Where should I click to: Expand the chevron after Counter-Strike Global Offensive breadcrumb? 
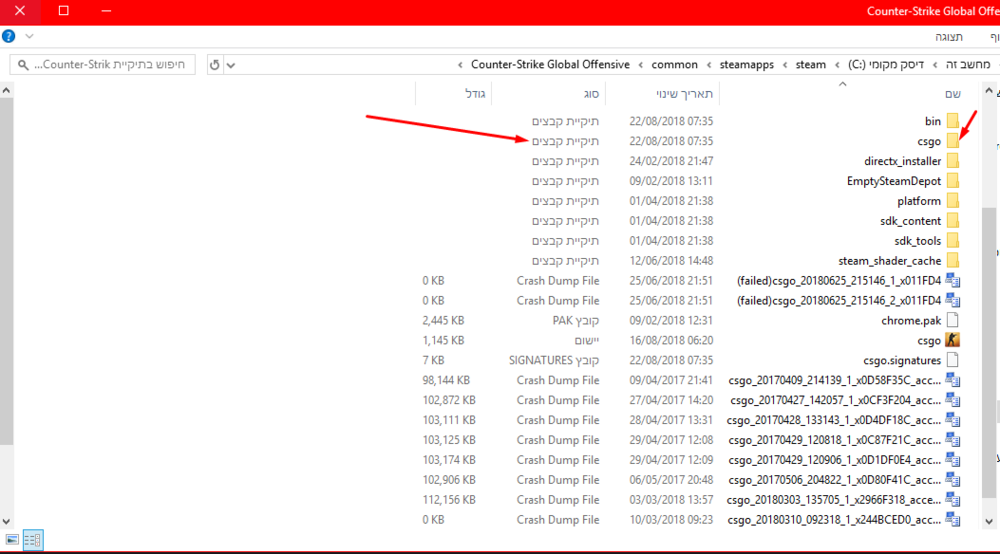tap(459, 65)
